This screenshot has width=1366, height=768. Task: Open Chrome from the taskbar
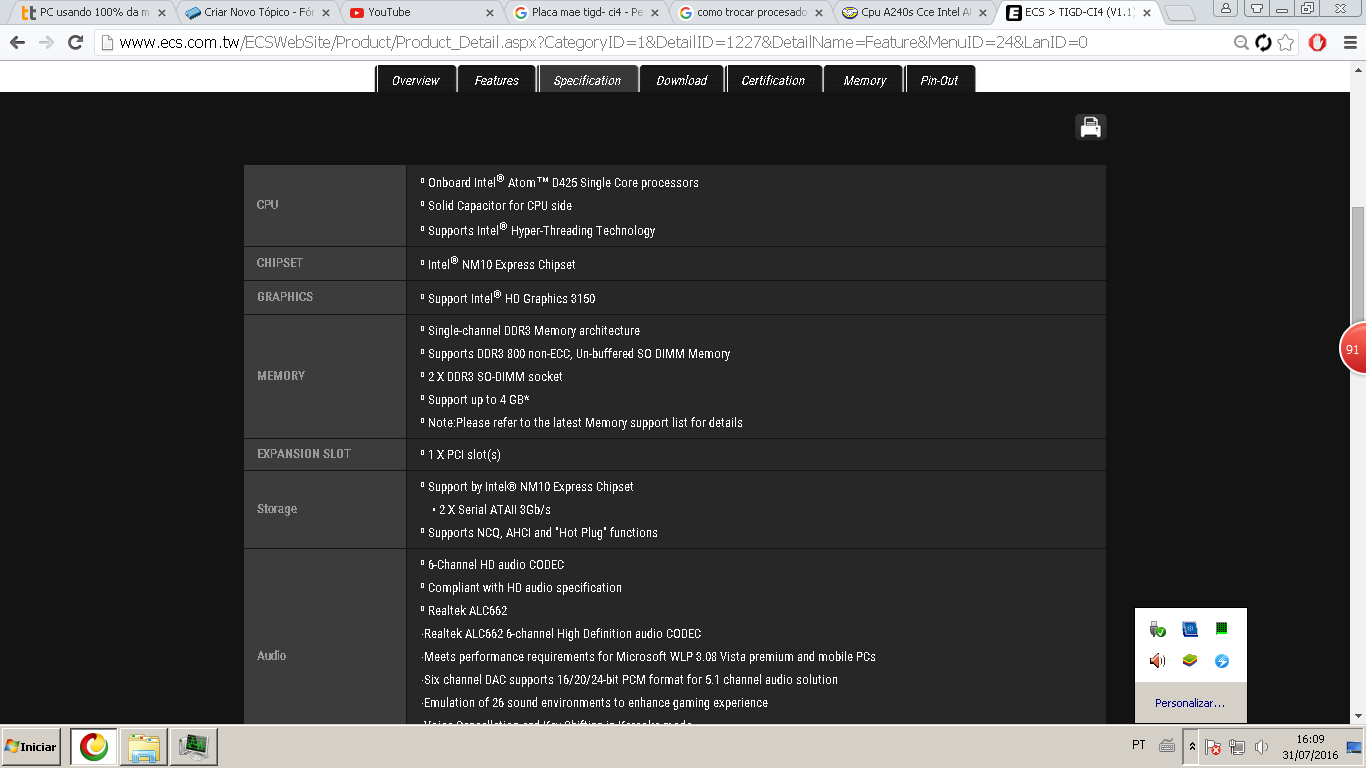(x=94, y=747)
